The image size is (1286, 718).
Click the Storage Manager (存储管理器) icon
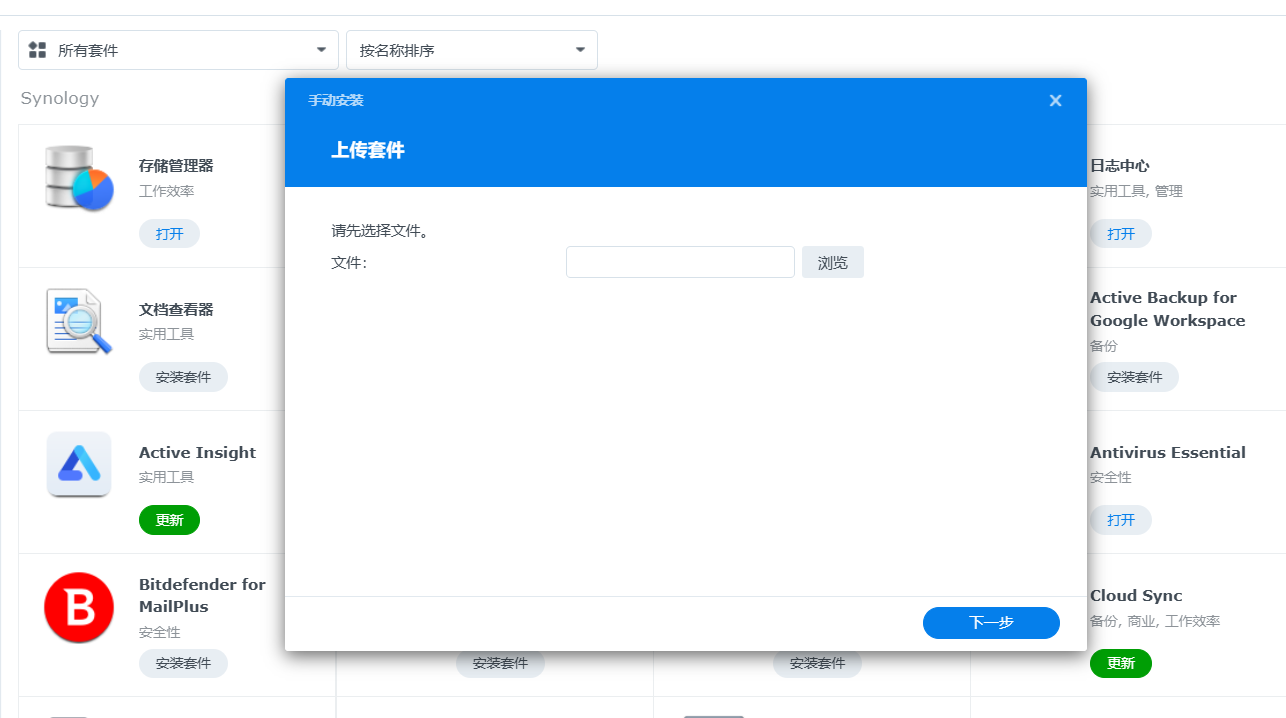click(x=78, y=178)
